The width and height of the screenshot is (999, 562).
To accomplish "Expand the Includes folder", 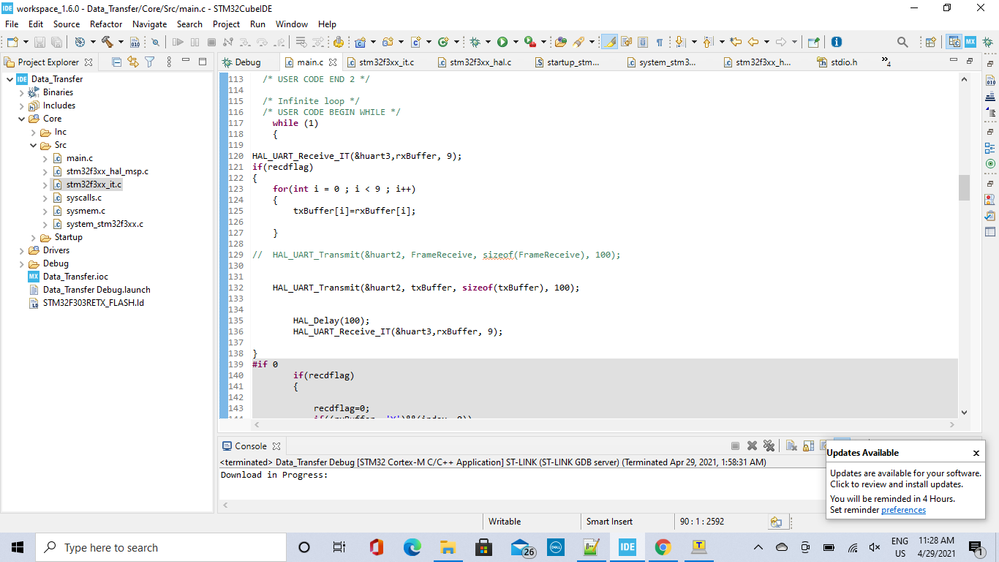I will 22,106.
